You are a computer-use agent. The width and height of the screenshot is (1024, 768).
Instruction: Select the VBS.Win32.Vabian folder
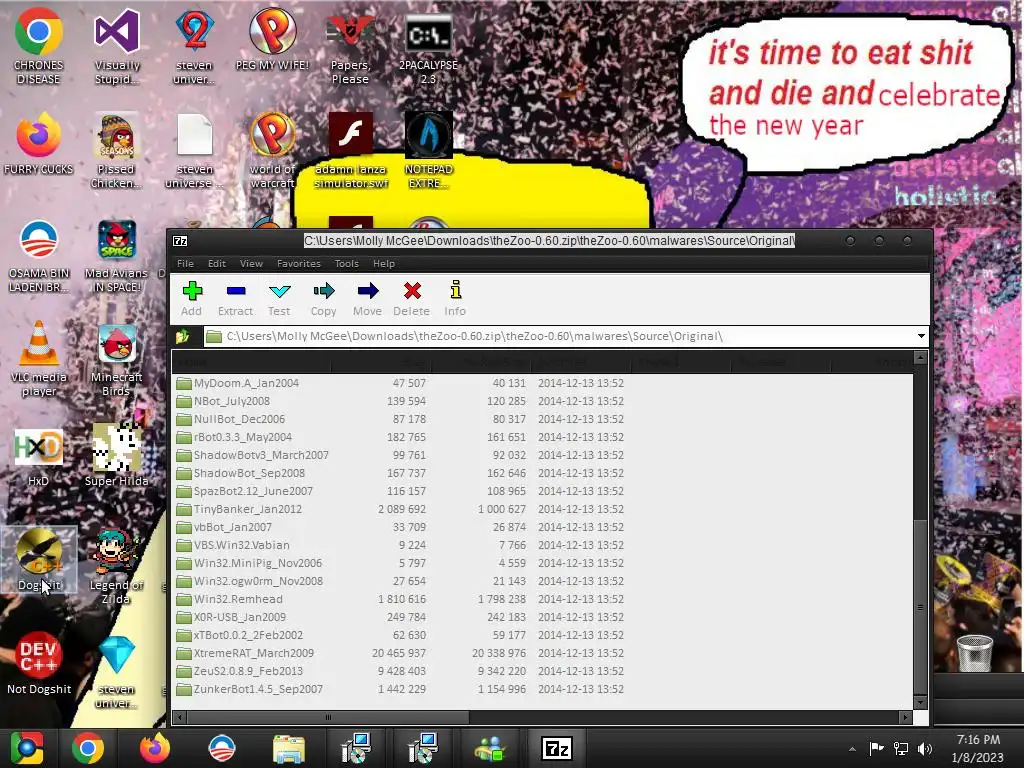[232, 545]
